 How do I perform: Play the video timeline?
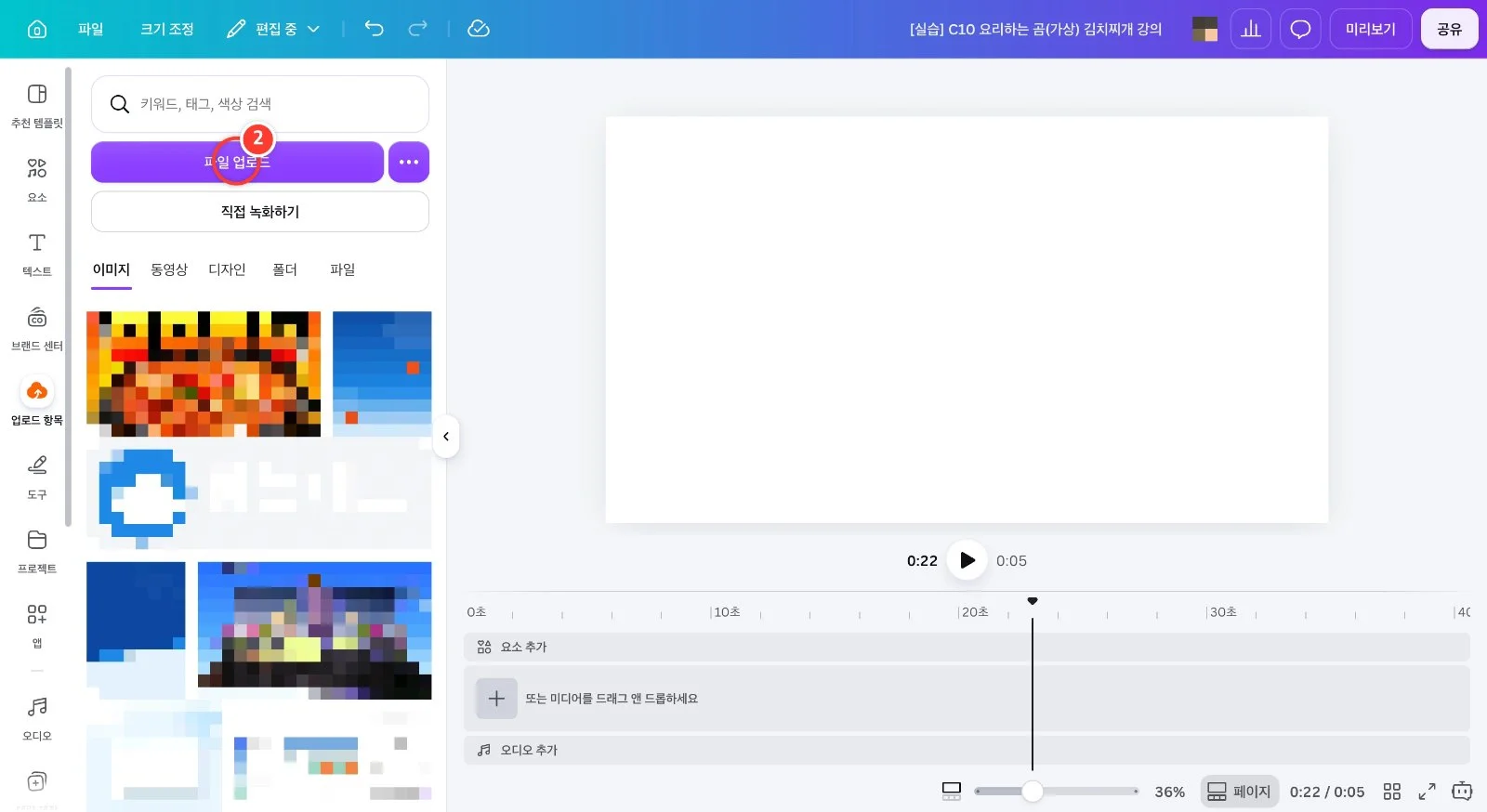(x=967, y=560)
